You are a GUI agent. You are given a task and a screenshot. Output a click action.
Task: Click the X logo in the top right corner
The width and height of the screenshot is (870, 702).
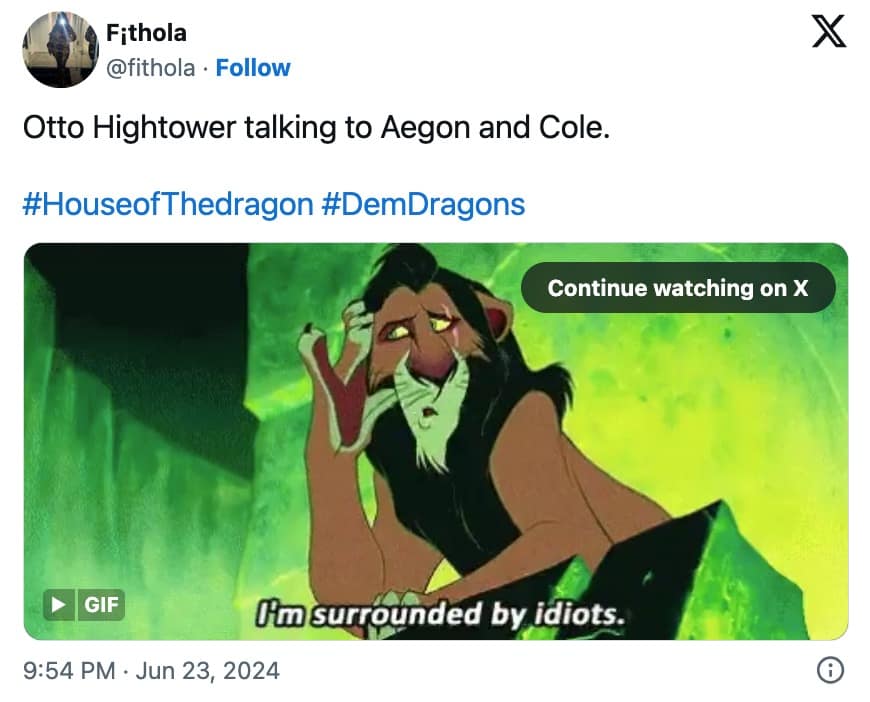(x=829, y=32)
